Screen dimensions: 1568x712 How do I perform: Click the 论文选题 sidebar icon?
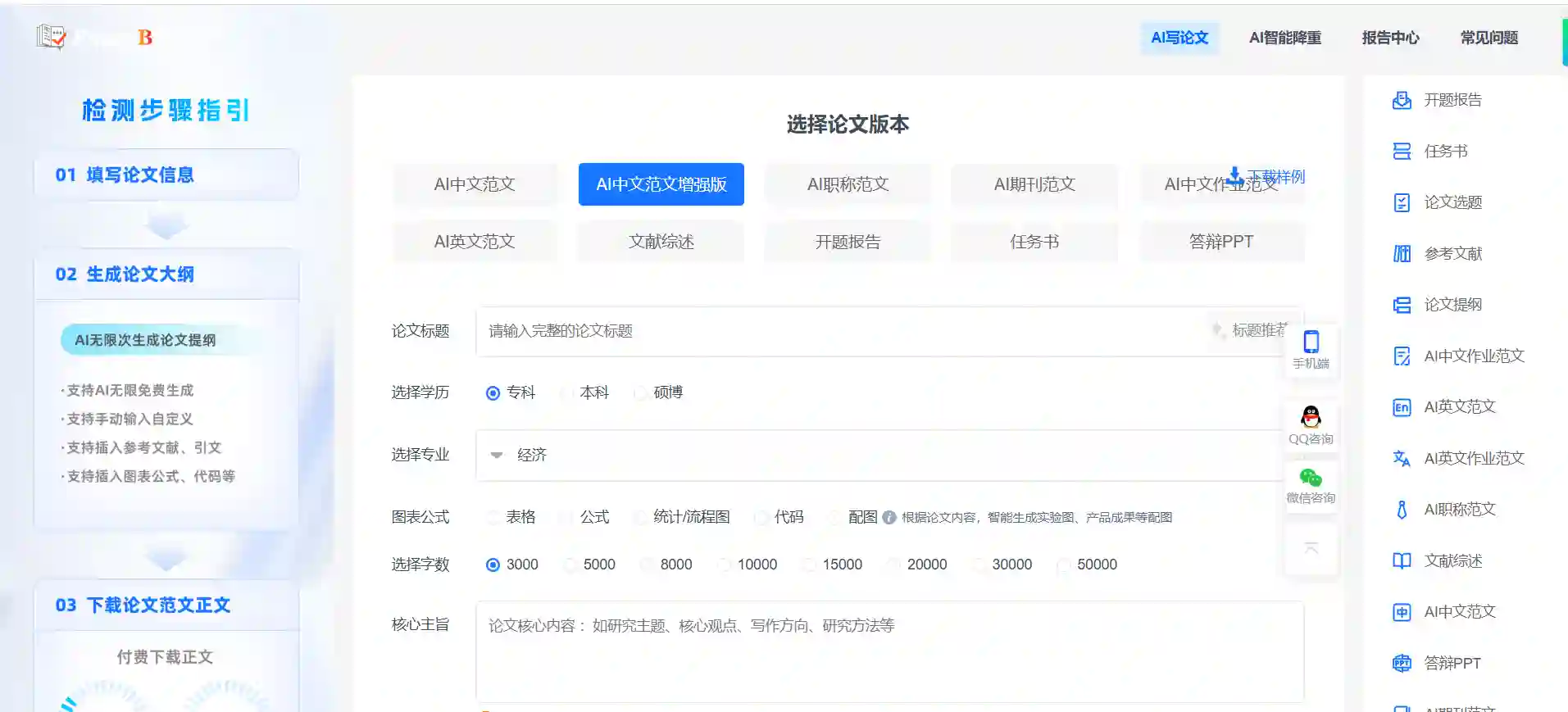pyautogui.click(x=1402, y=202)
